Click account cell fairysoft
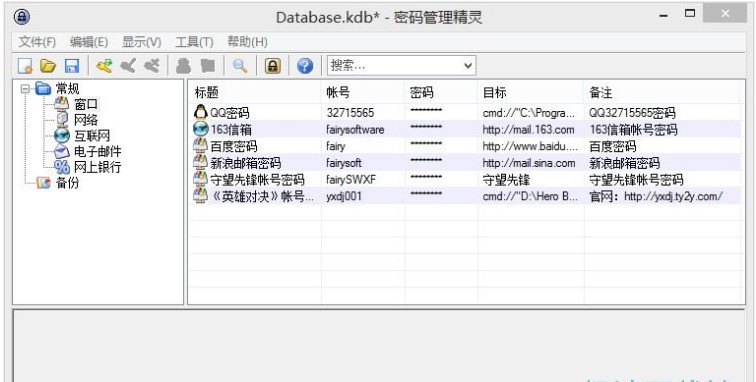The height and width of the screenshot is (382, 756). tap(344, 163)
